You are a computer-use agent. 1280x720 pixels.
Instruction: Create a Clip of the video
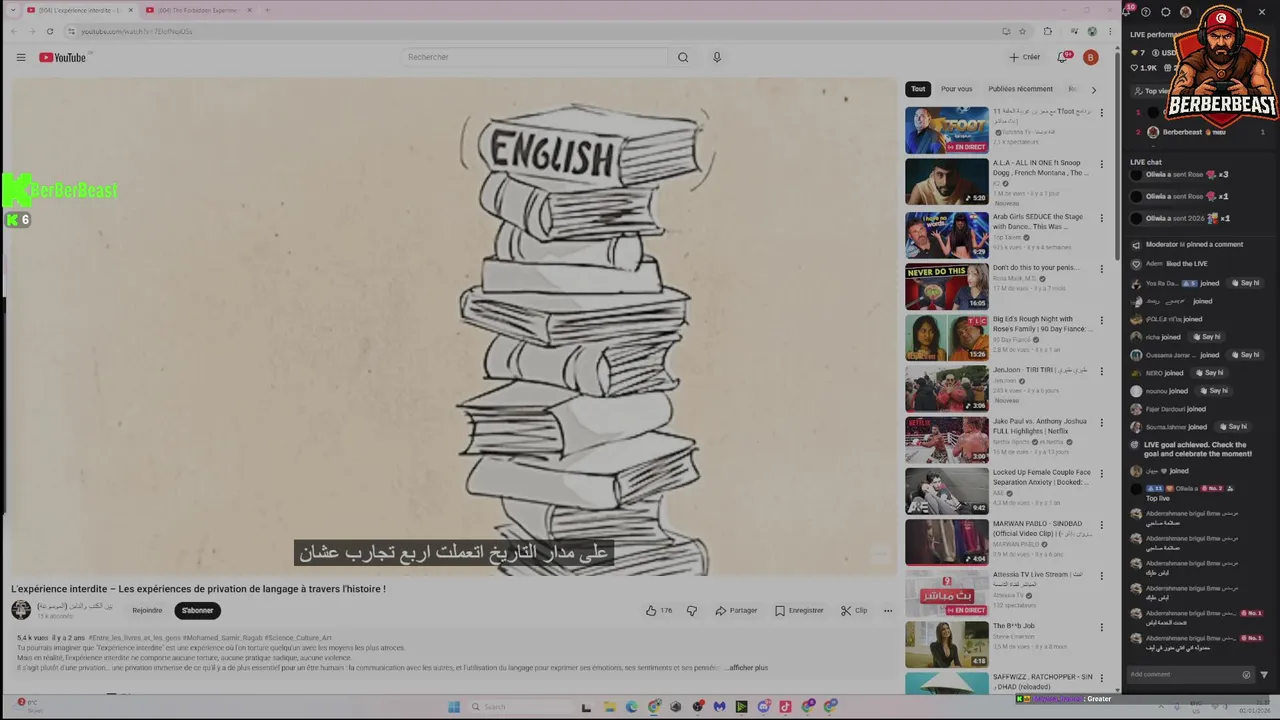[854, 610]
